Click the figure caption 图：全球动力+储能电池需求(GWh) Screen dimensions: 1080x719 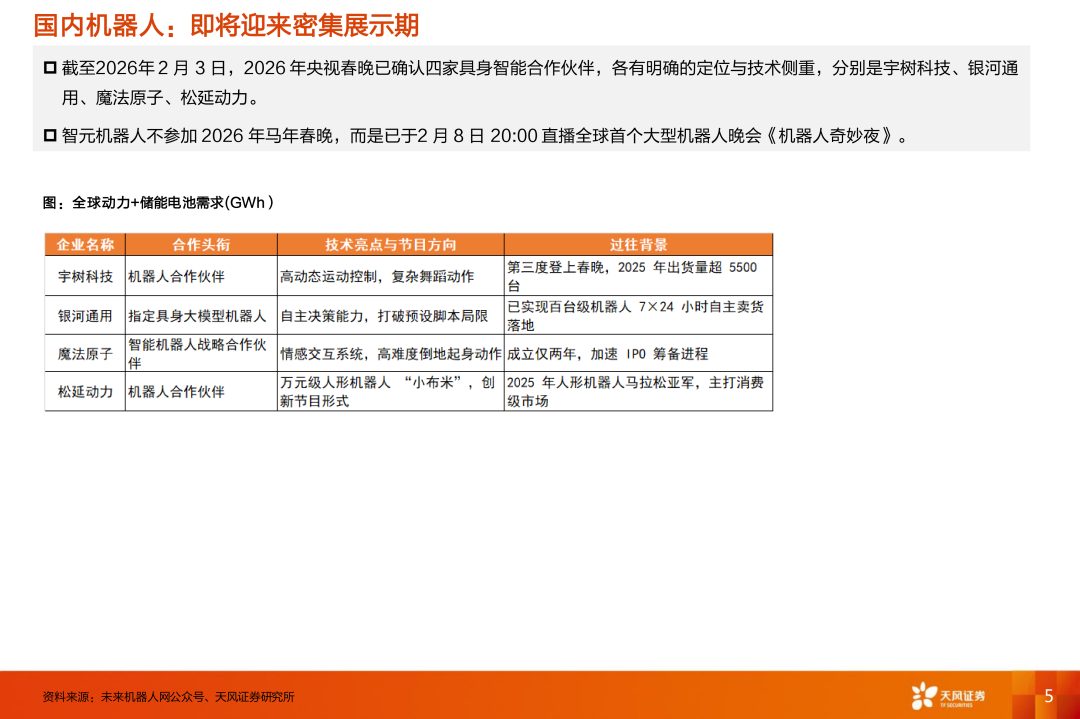click(x=158, y=202)
